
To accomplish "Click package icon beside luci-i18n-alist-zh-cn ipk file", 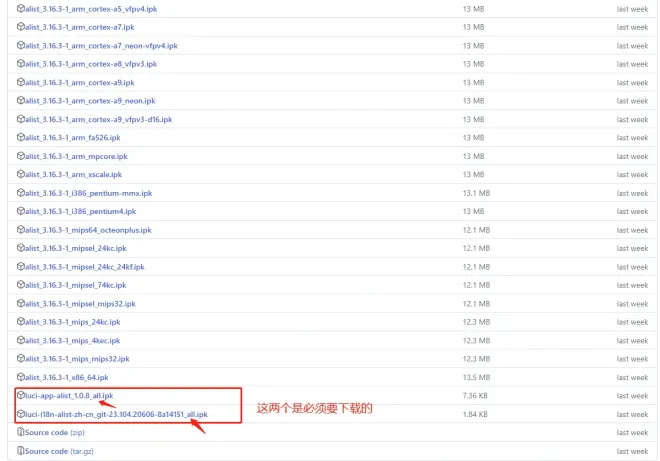I will click(21, 414).
